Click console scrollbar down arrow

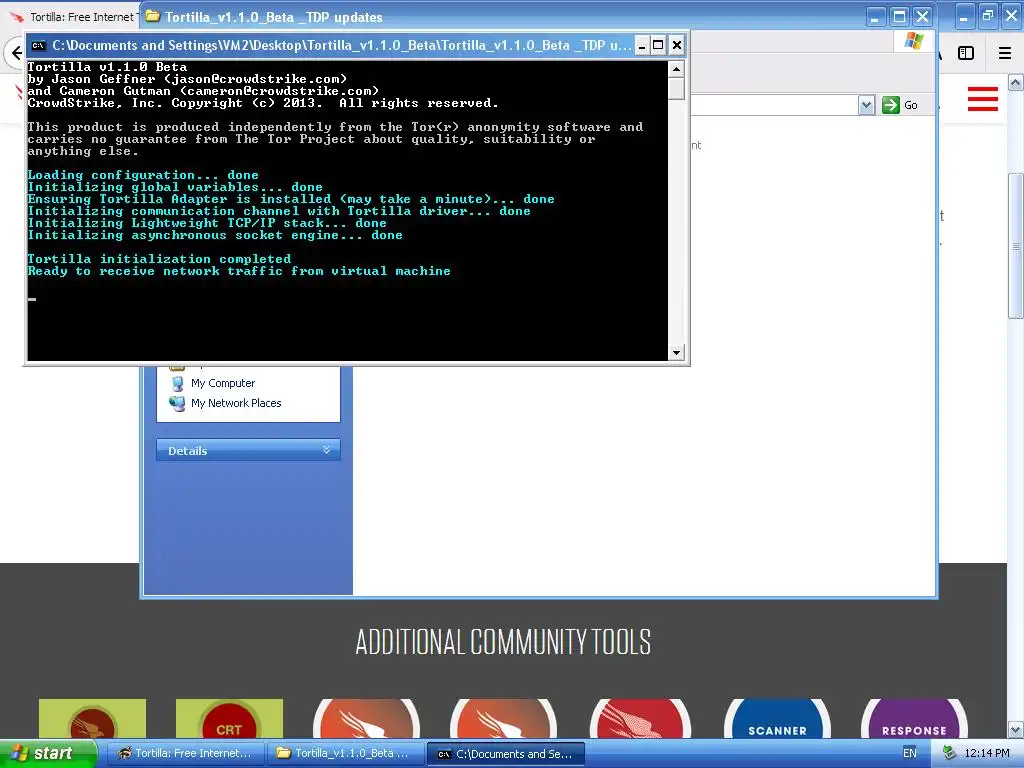click(x=676, y=353)
